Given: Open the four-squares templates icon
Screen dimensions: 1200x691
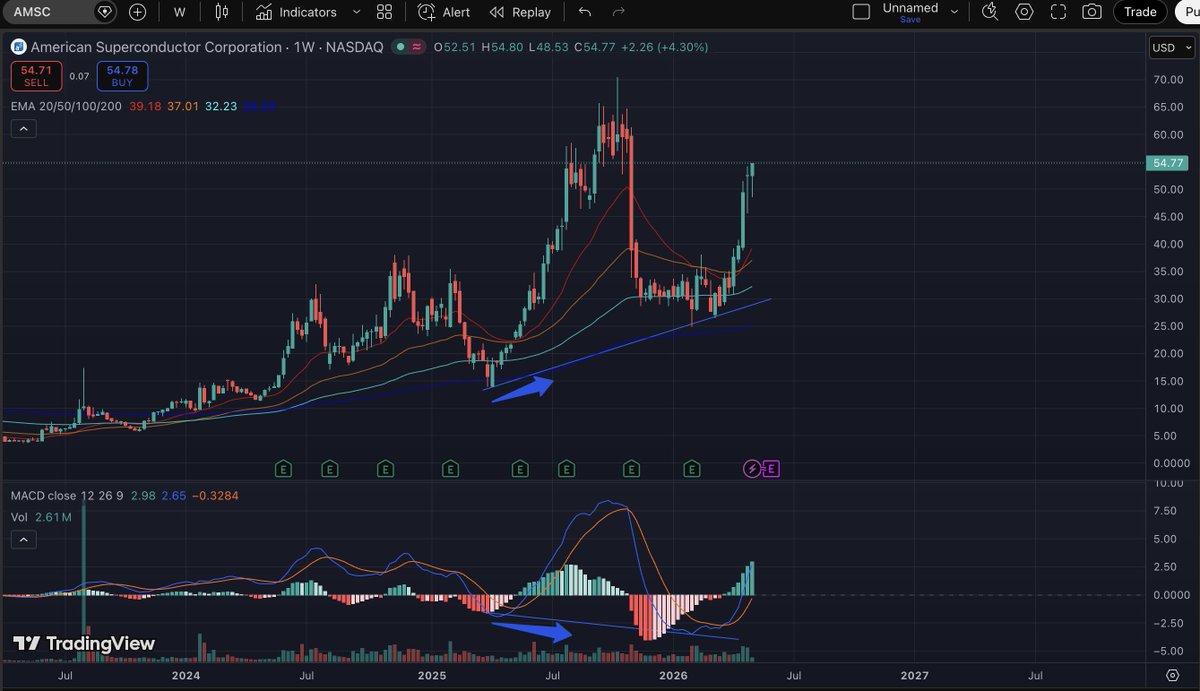Looking at the screenshot, I should tap(384, 12).
